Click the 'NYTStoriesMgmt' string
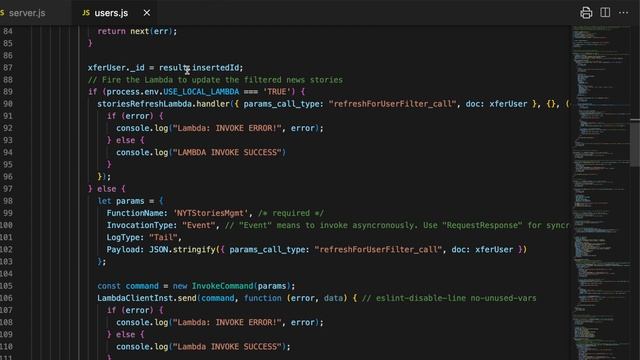This screenshot has width=640, height=360. pos(211,213)
